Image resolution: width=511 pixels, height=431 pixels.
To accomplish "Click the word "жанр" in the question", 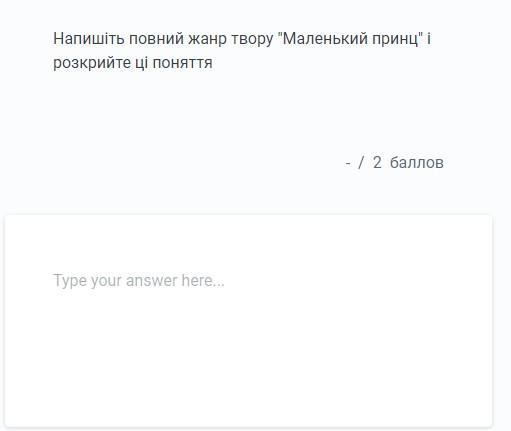I will pyautogui.click(x=207, y=39).
